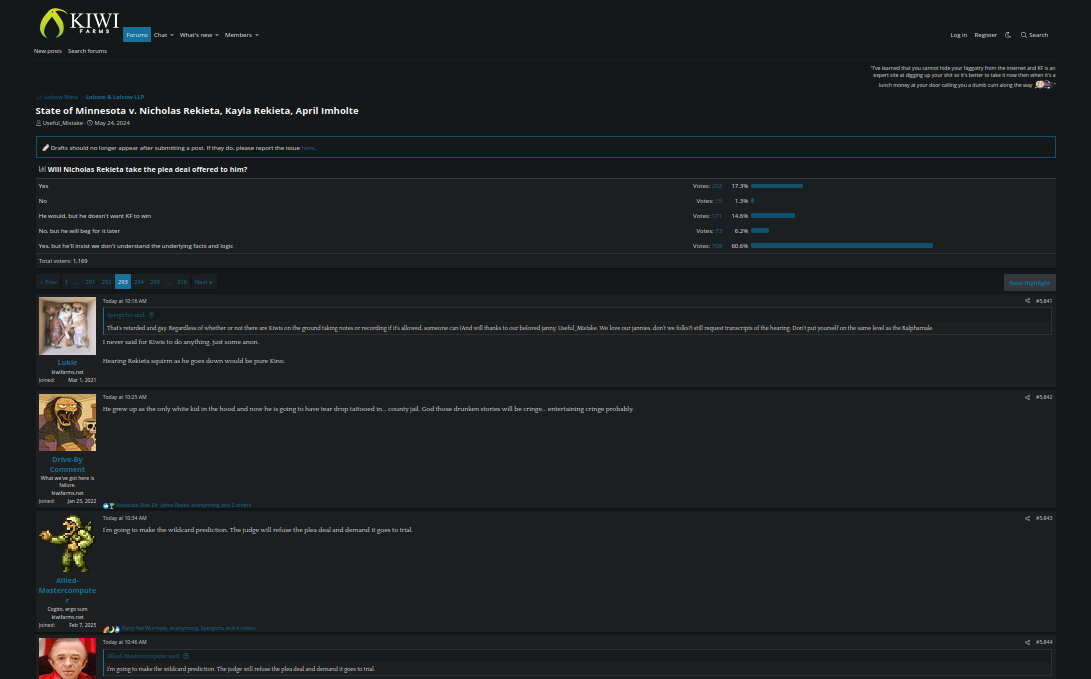Screen dimensions: 1091x679
Task: Open the New posts sub-navigation link
Action: pyautogui.click(x=48, y=51)
